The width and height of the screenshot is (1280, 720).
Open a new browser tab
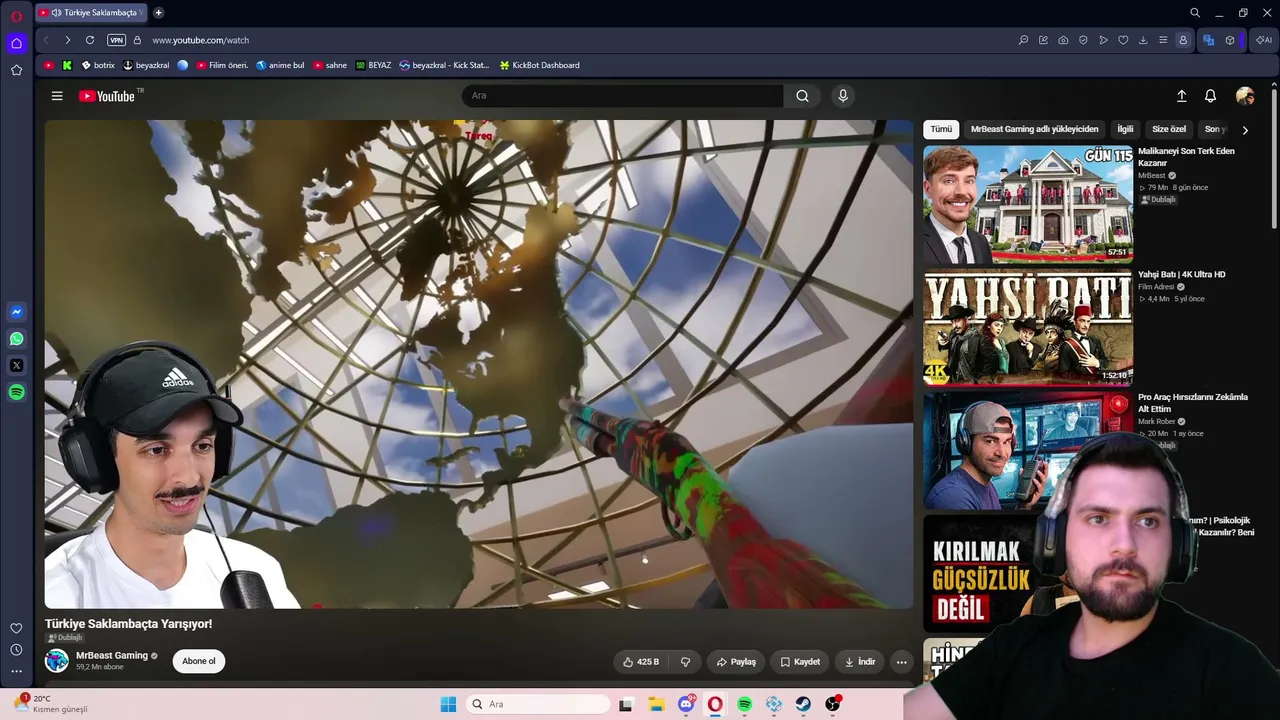point(158,13)
